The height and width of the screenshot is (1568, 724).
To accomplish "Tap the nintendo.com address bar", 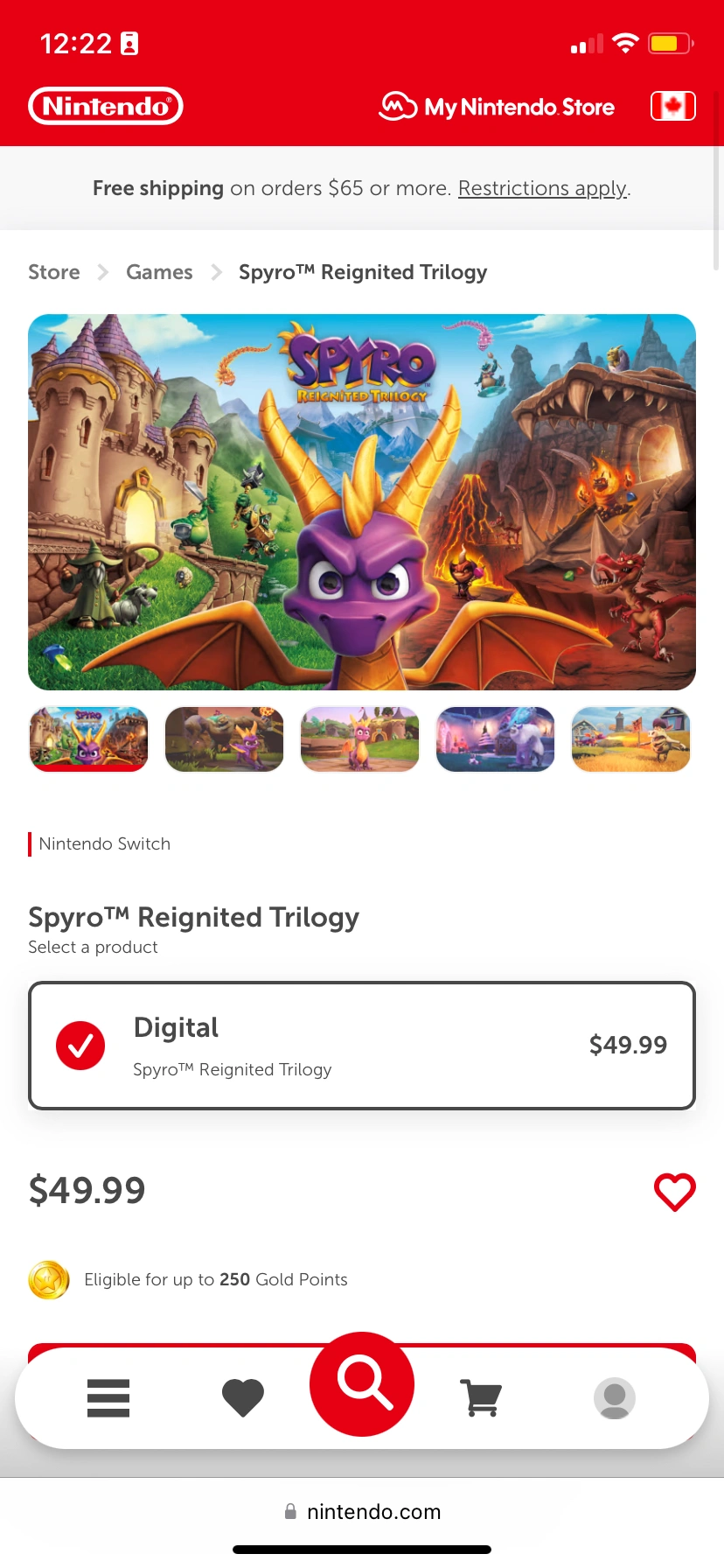I will point(362,1512).
